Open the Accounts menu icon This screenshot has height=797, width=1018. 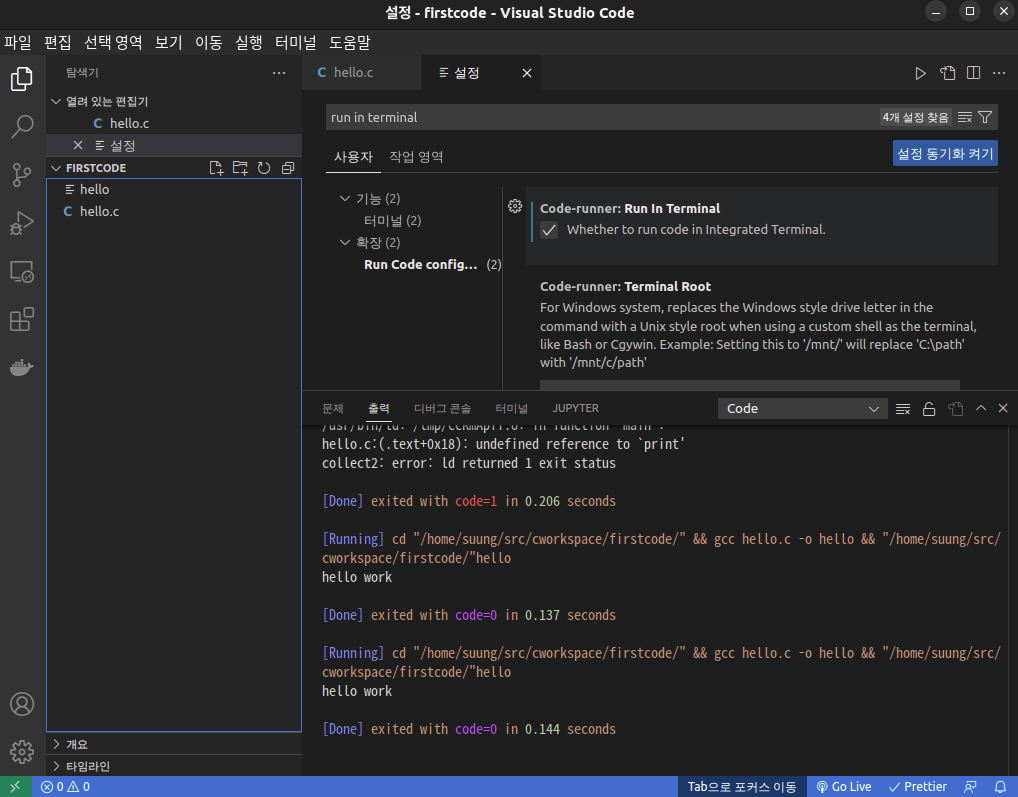(x=22, y=704)
